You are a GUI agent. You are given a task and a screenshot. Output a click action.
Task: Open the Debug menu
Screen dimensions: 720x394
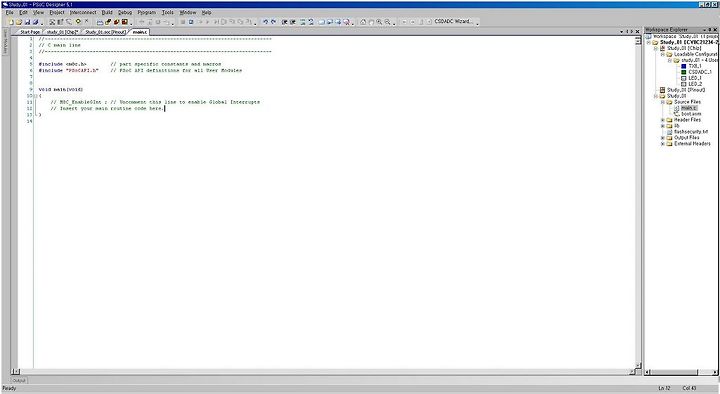(x=125, y=12)
